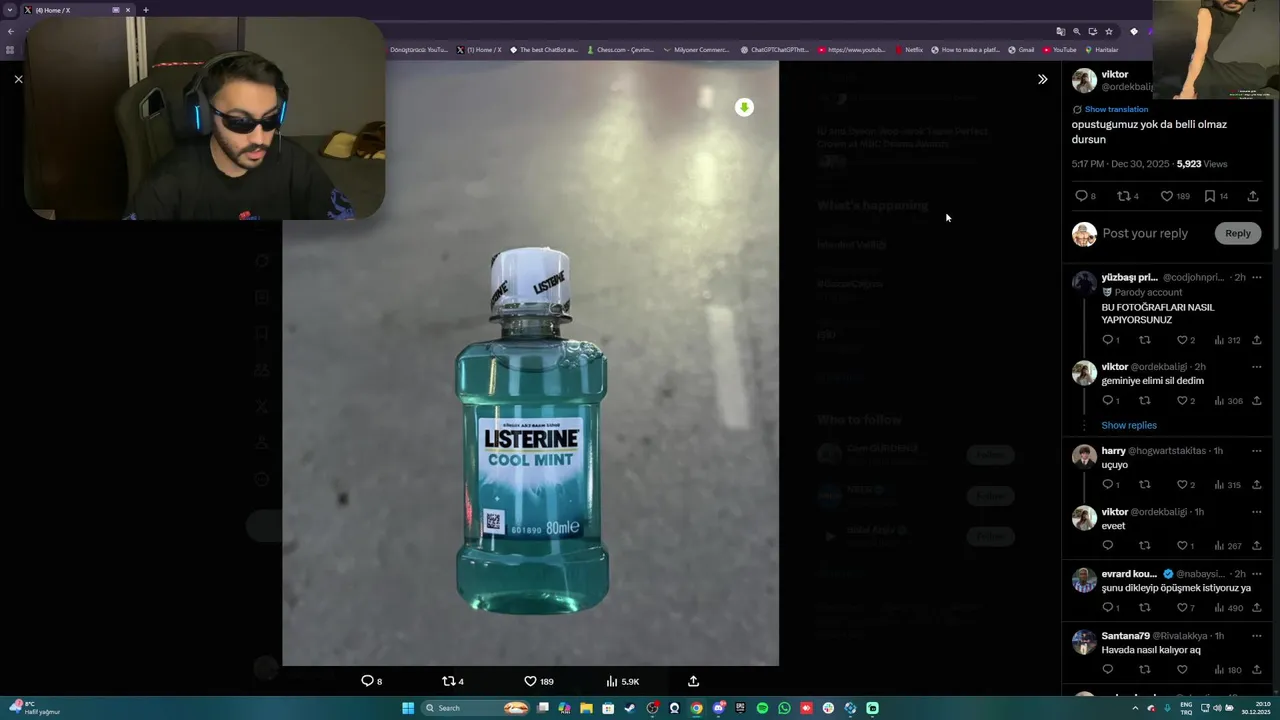This screenshot has width=1280, height=720.
Task: Click the green download arrow on the image
Action: click(x=744, y=107)
